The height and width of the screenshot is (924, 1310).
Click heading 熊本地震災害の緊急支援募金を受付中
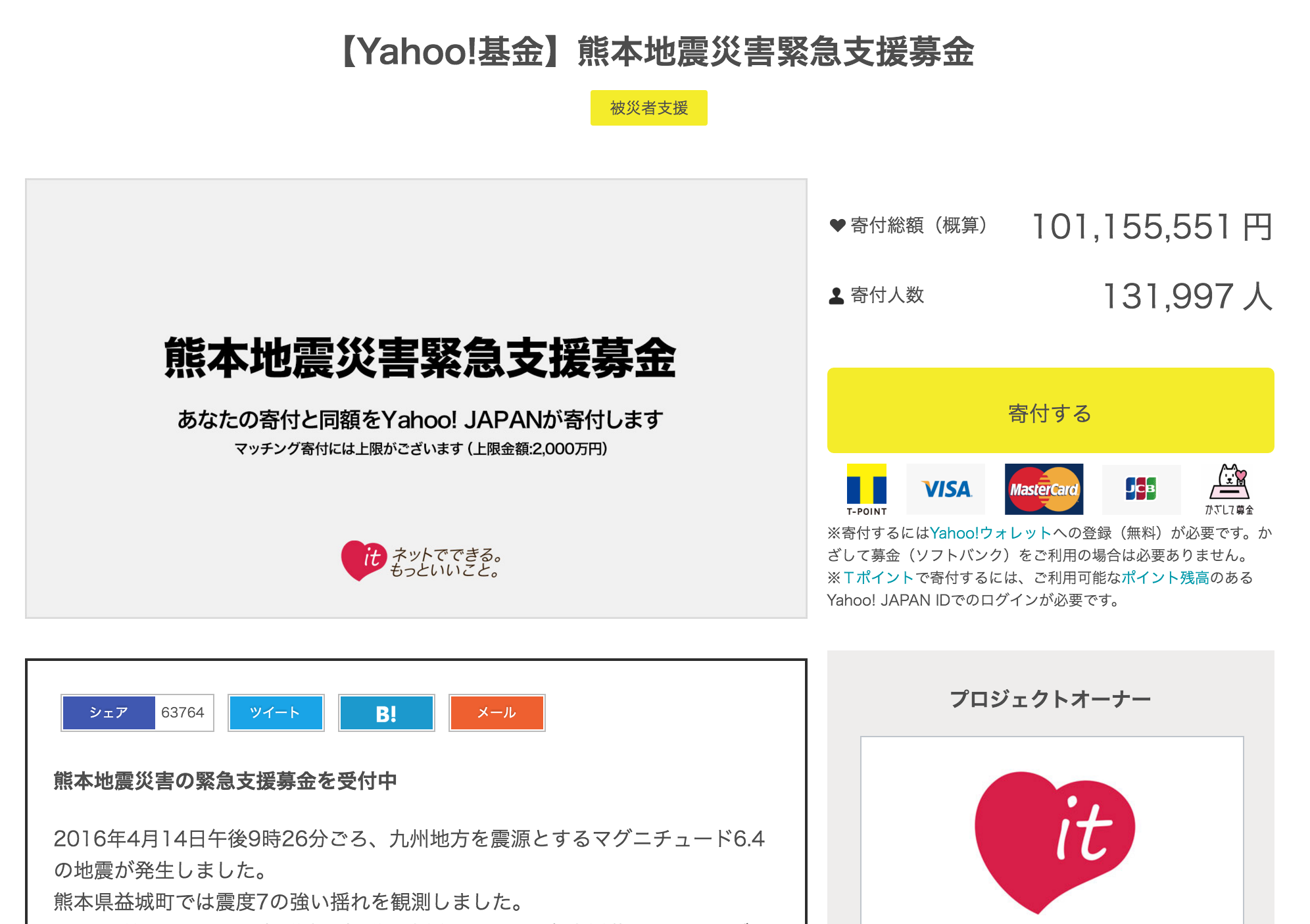(225, 781)
